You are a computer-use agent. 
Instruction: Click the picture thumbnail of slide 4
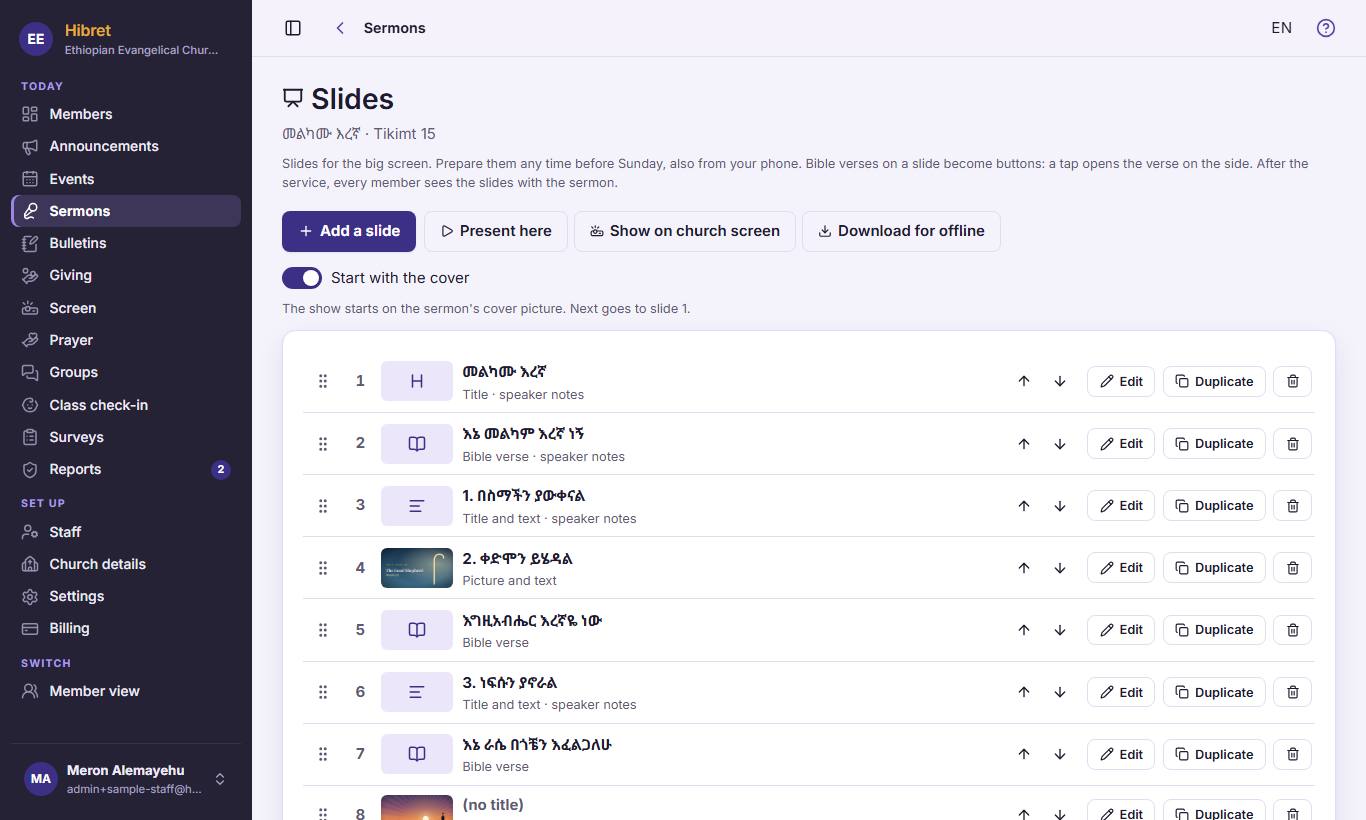[417, 568]
